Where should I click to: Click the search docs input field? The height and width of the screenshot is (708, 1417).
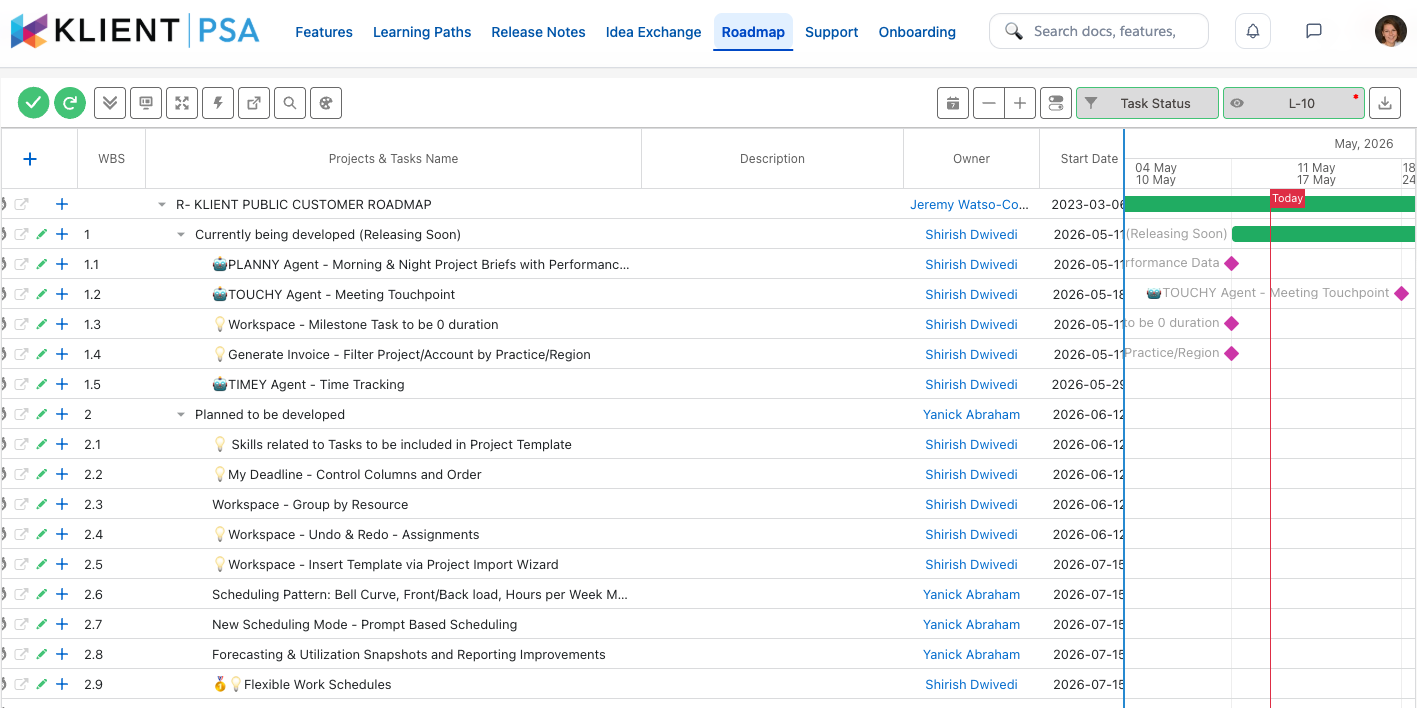(x=1099, y=31)
